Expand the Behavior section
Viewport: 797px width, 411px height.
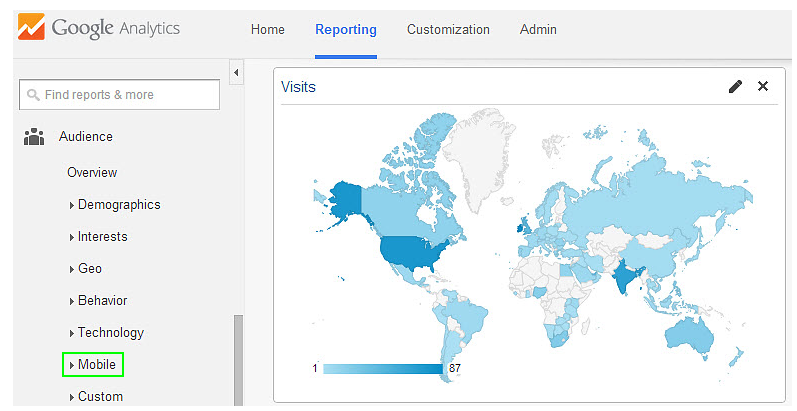[102, 301]
